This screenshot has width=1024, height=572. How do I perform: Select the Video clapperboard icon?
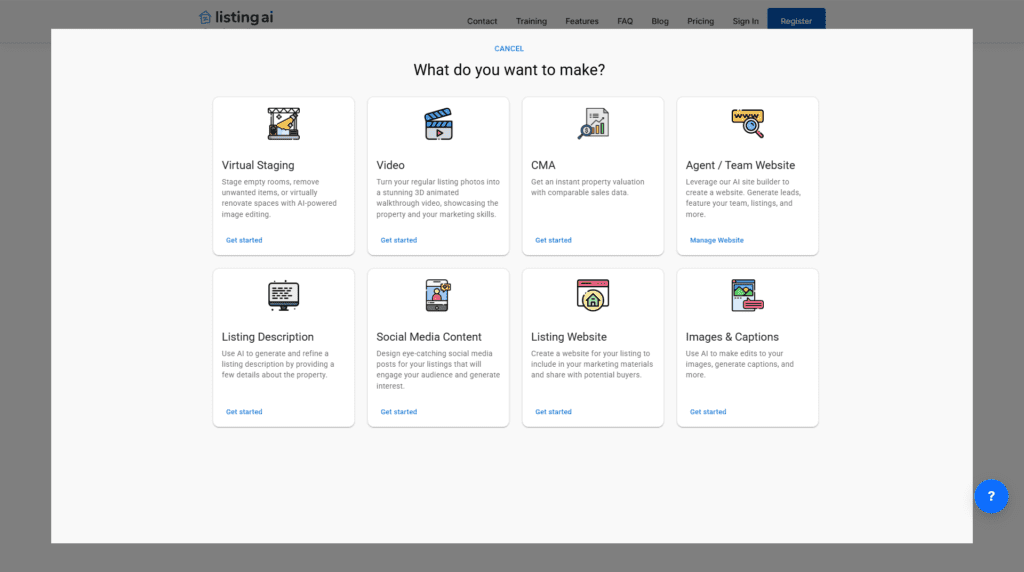438,124
